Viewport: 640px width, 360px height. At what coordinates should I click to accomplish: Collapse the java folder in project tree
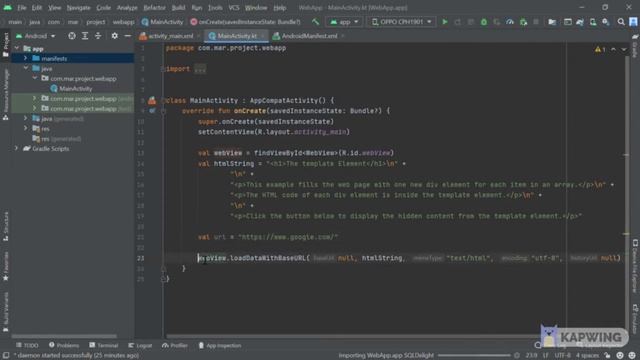[26, 68]
